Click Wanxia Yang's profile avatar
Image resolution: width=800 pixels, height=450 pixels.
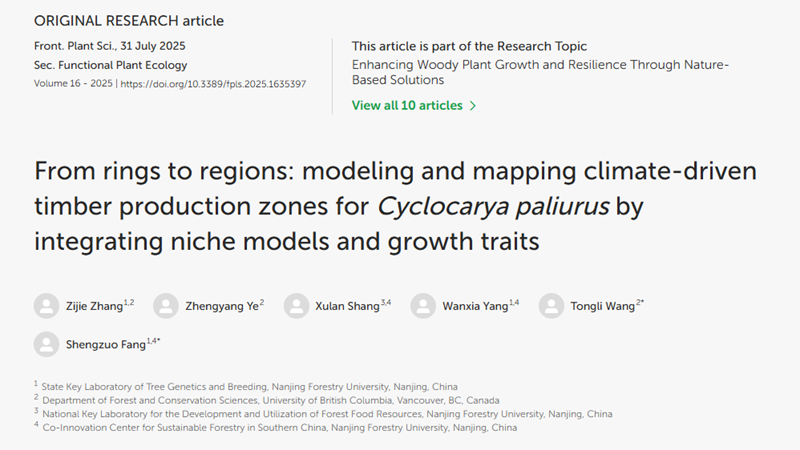click(424, 305)
